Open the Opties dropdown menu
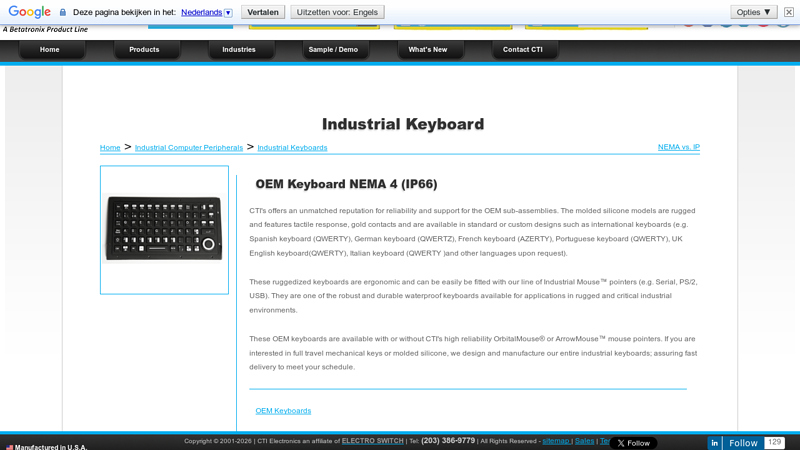The width and height of the screenshot is (800, 450). [x=754, y=12]
